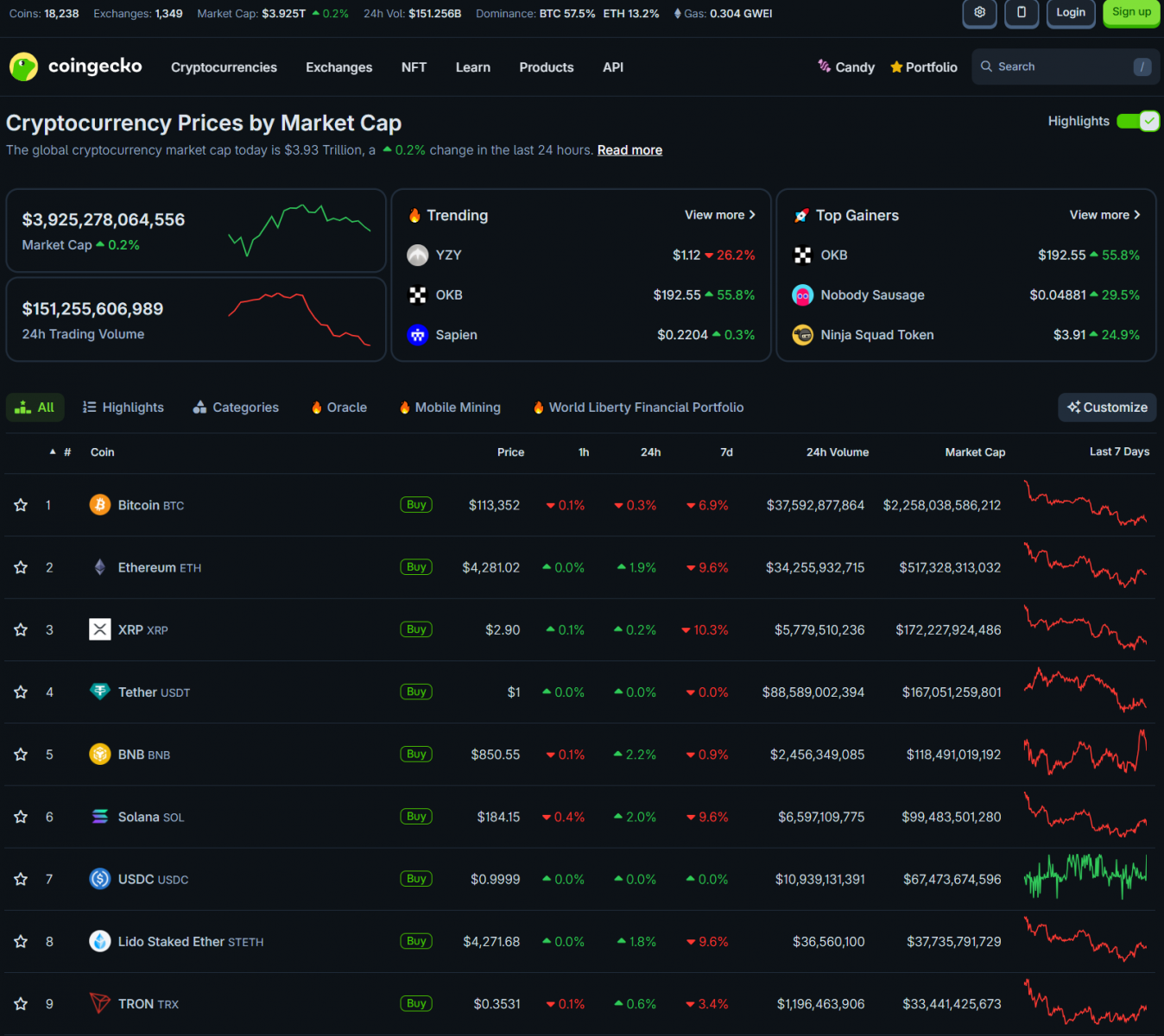Click the Solana coin icon

tap(100, 817)
